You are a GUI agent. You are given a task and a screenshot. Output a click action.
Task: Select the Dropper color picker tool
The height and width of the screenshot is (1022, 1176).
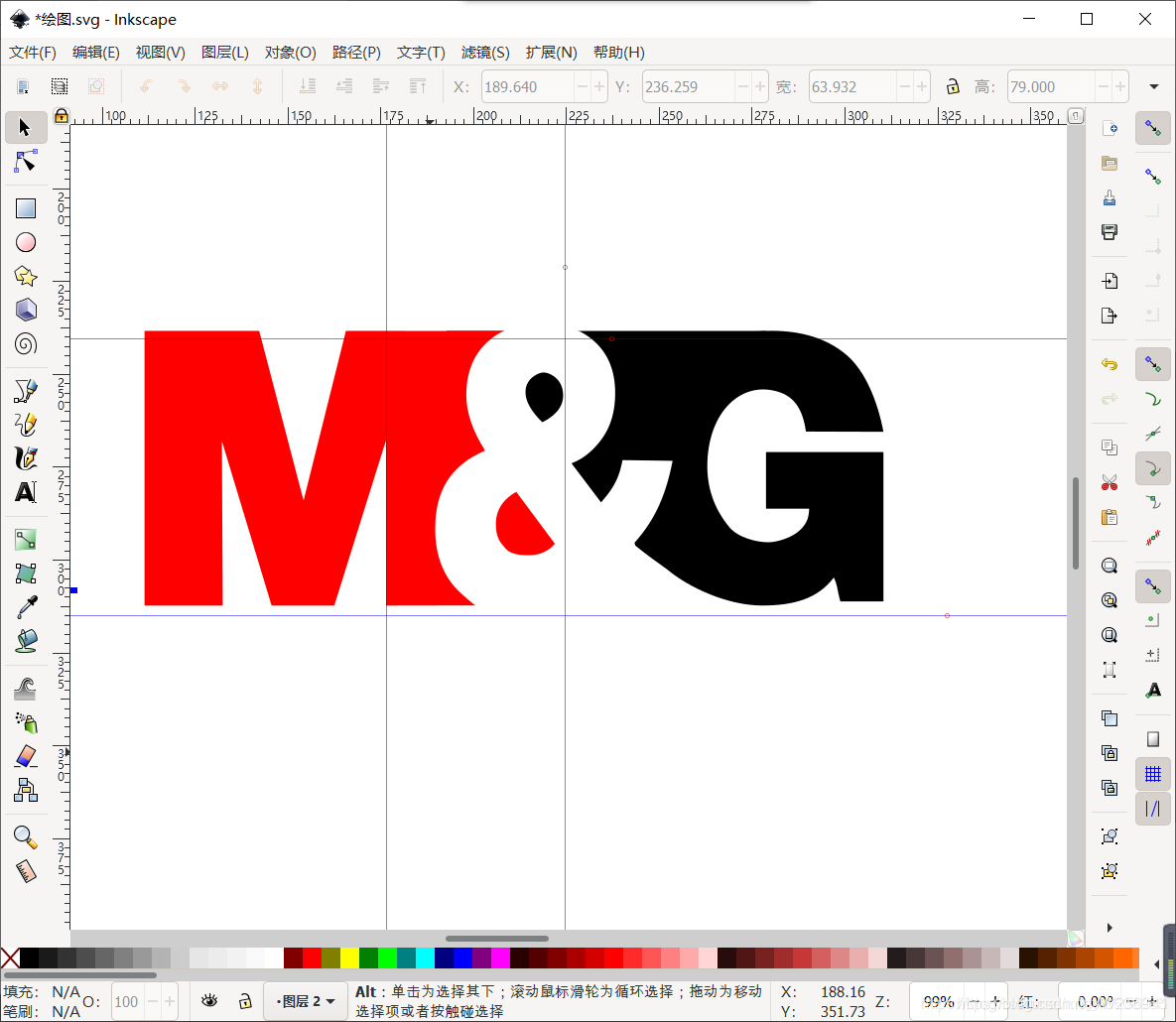[x=26, y=607]
